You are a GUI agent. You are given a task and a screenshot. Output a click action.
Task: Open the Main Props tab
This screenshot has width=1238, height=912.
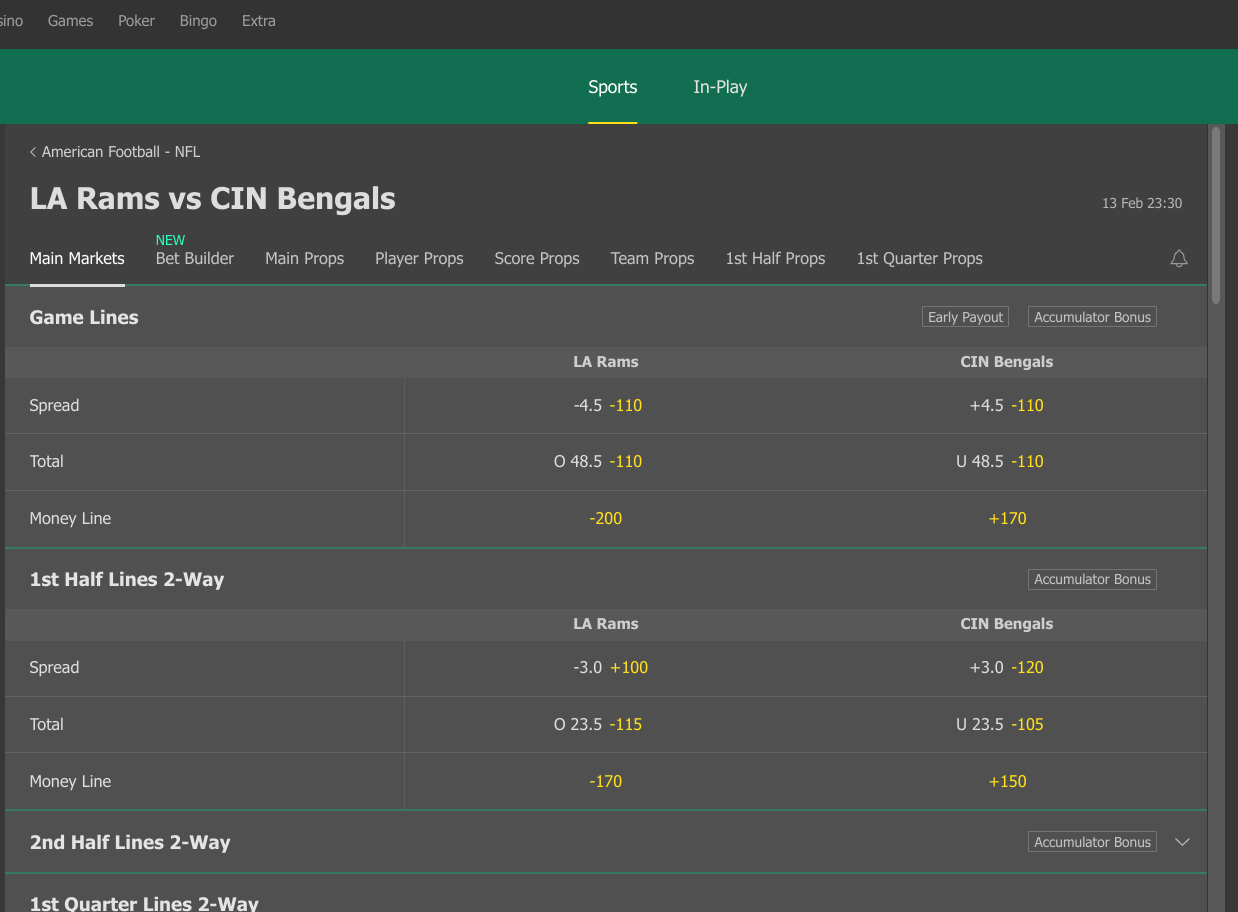[x=304, y=258]
